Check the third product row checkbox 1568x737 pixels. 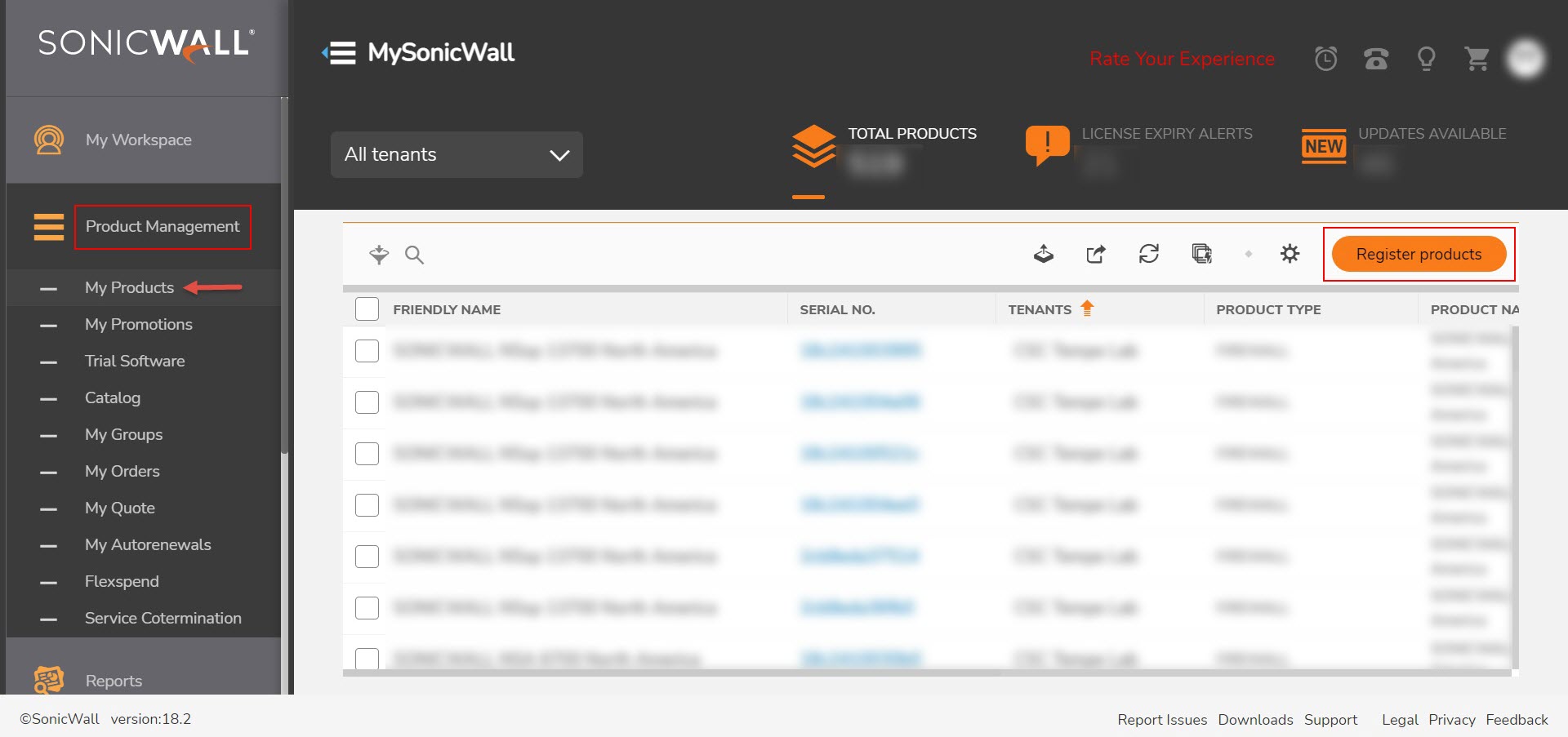tap(367, 454)
